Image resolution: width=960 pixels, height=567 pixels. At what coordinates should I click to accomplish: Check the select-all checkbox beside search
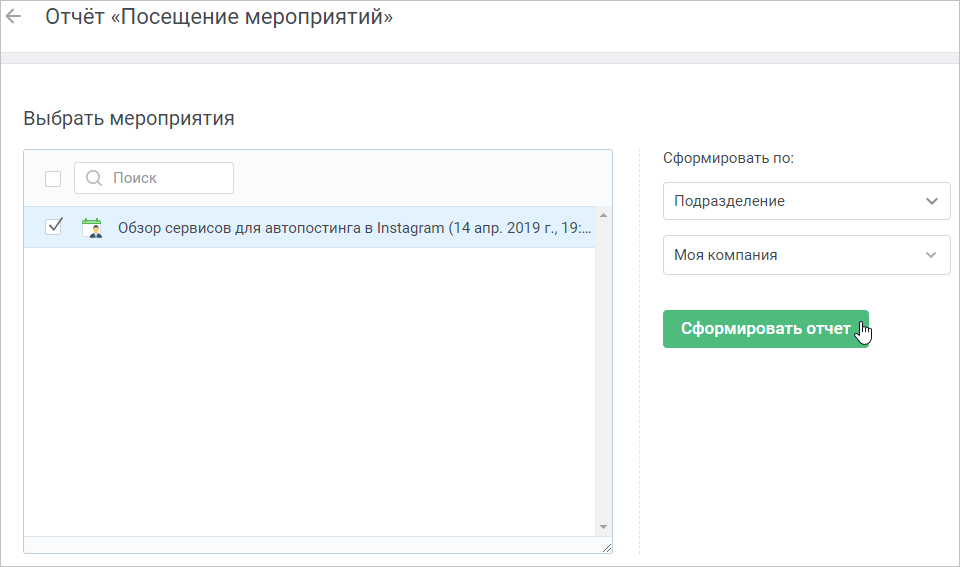53,179
